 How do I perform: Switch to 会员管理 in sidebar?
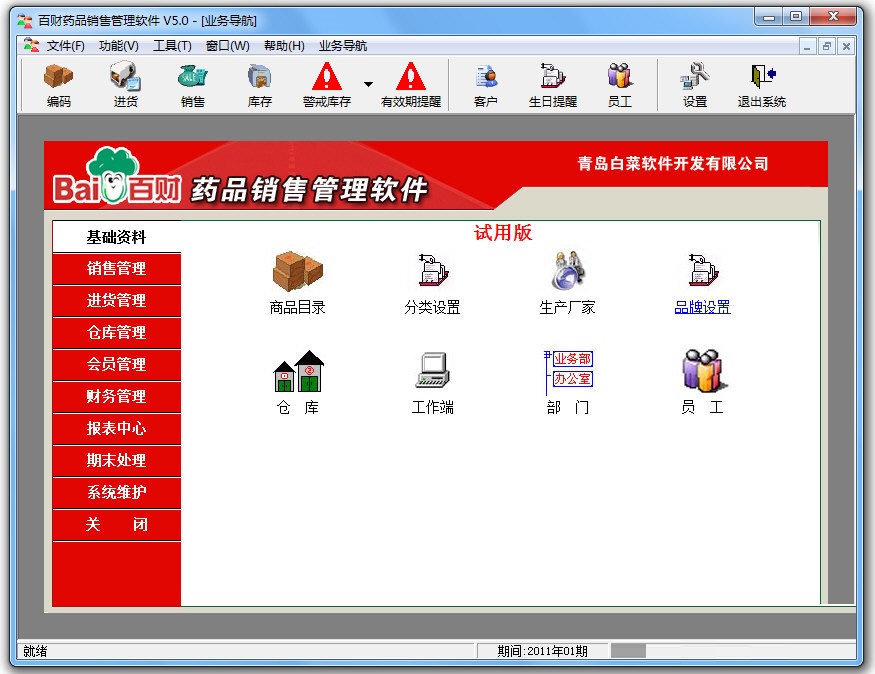click(117, 364)
